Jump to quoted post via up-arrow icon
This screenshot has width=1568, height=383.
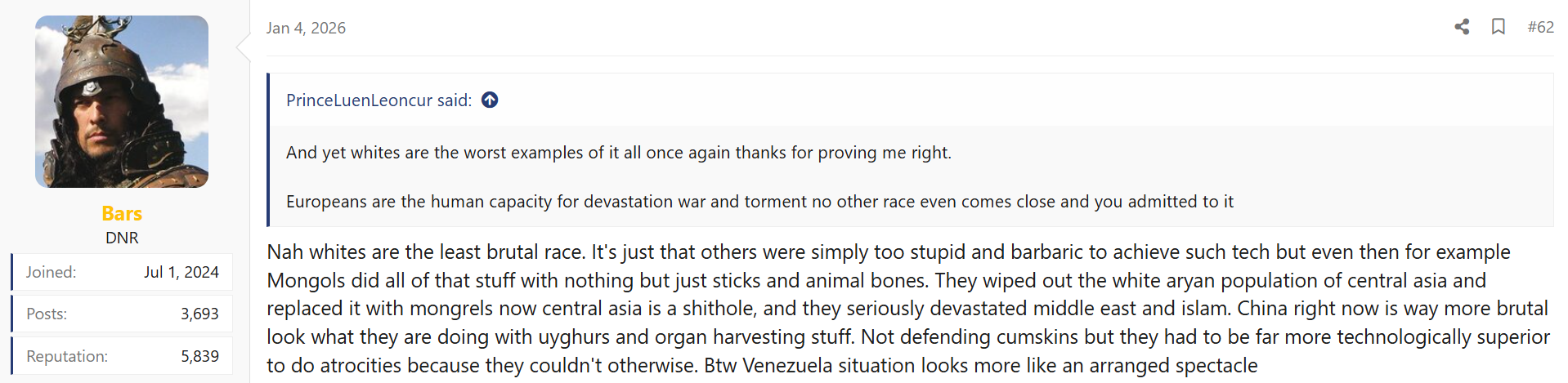tap(490, 100)
